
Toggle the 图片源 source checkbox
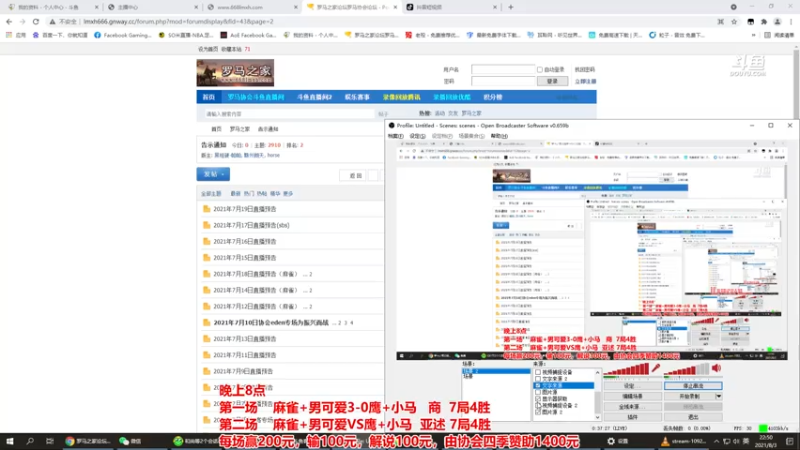pos(538,392)
